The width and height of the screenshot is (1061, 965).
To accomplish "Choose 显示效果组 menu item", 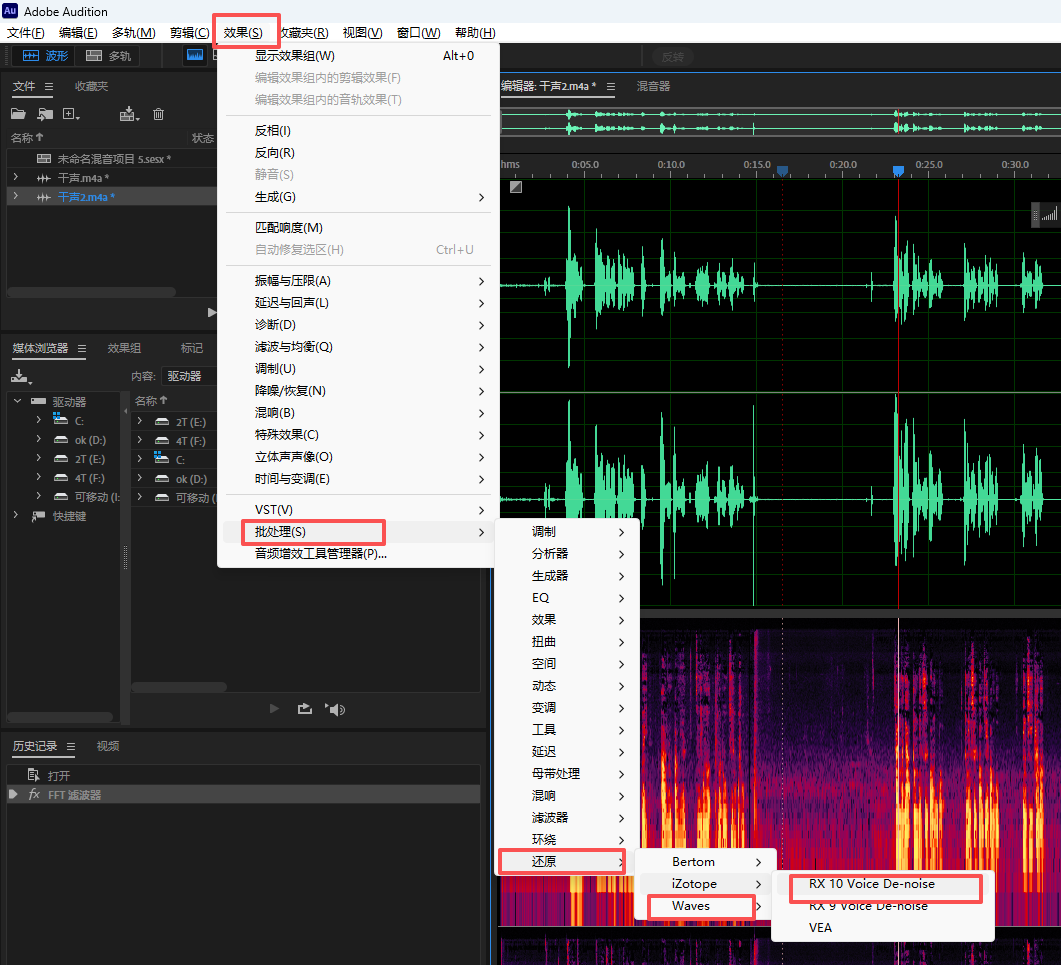I will (x=359, y=55).
